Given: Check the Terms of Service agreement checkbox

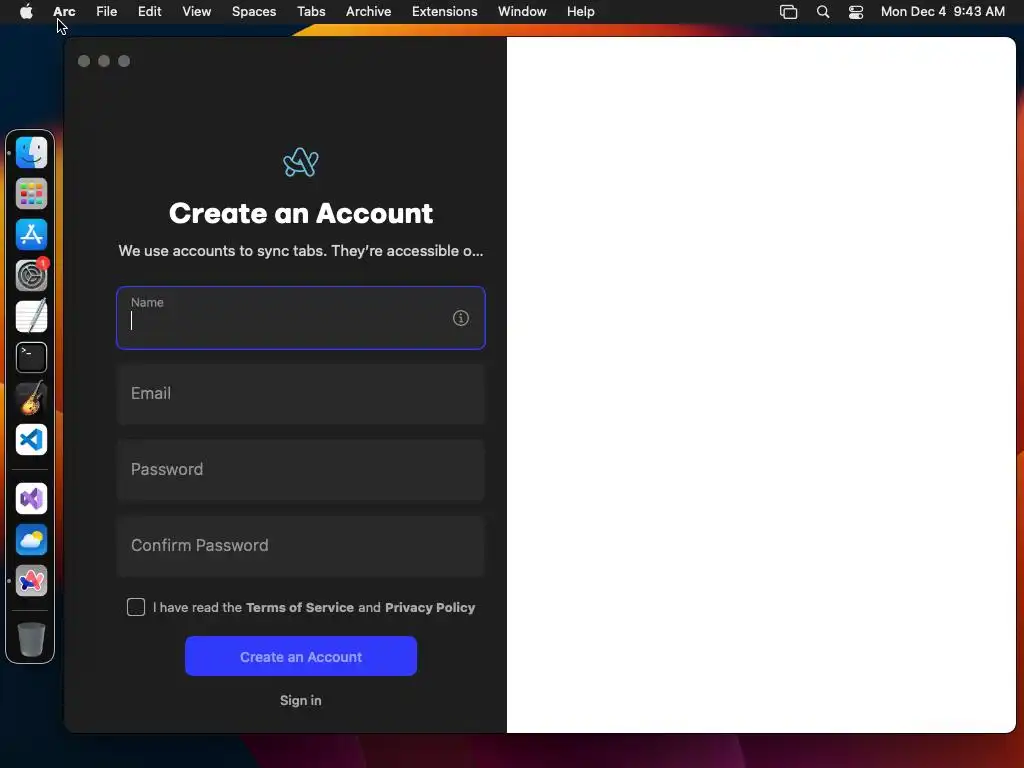Looking at the screenshot, I should pos(136,607).
